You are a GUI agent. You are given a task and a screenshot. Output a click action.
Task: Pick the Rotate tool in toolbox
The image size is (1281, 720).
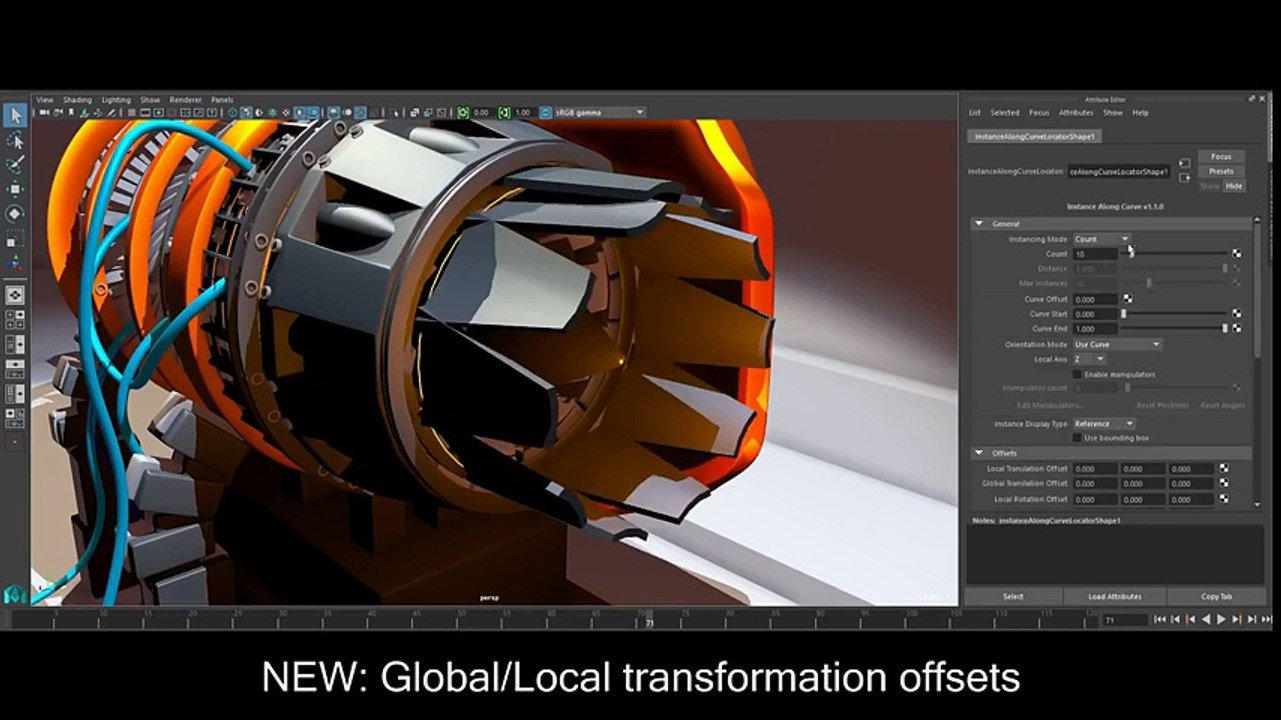(x=15, y=214)
